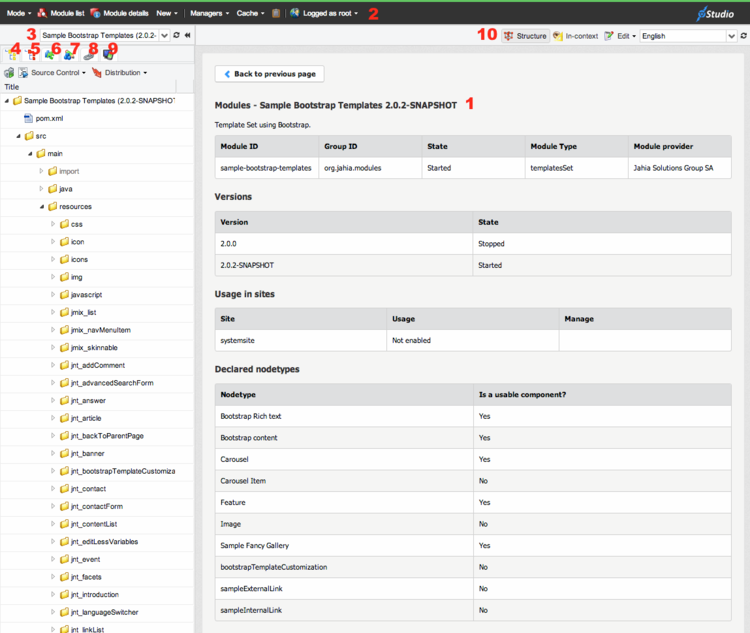Open the chain link side panel tab
This screenshot has width=750, height=633.
88,56
